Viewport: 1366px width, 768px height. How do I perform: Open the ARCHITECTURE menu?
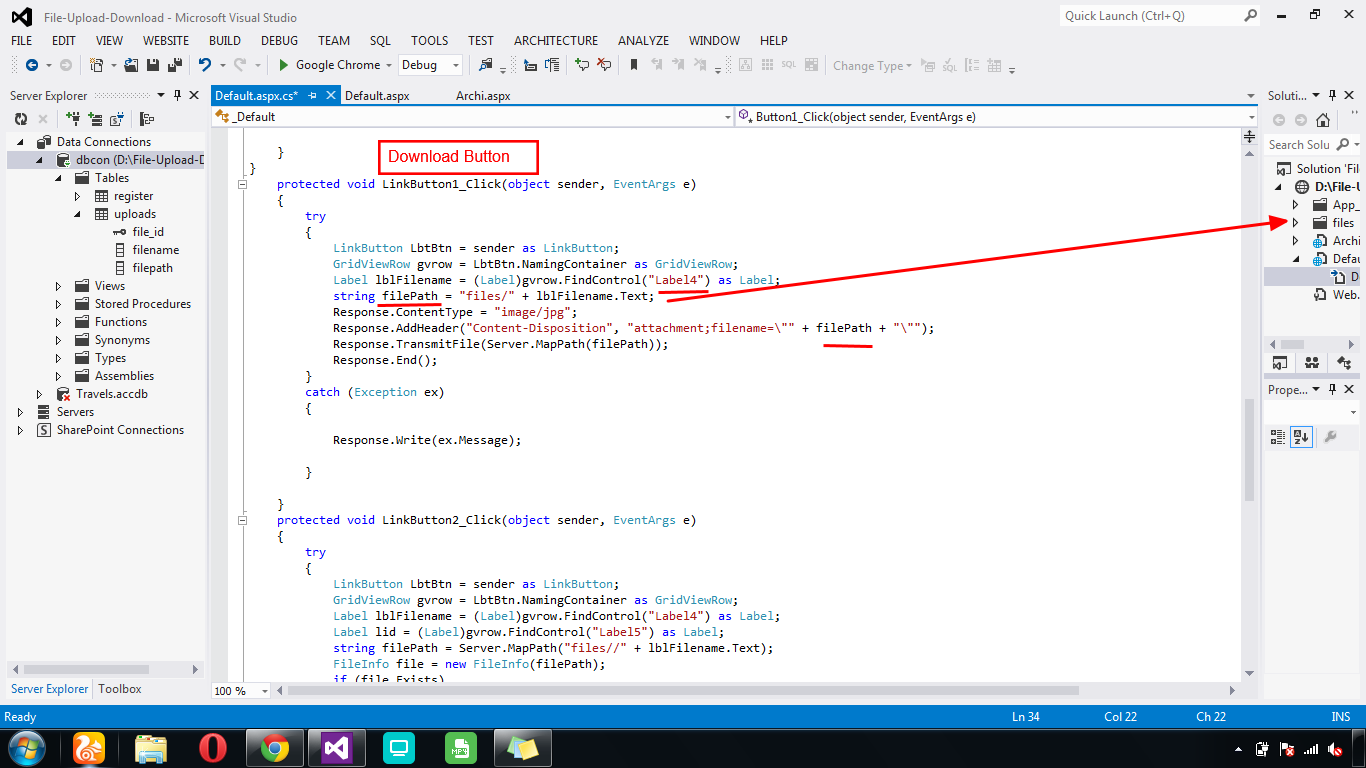point(556,41)
